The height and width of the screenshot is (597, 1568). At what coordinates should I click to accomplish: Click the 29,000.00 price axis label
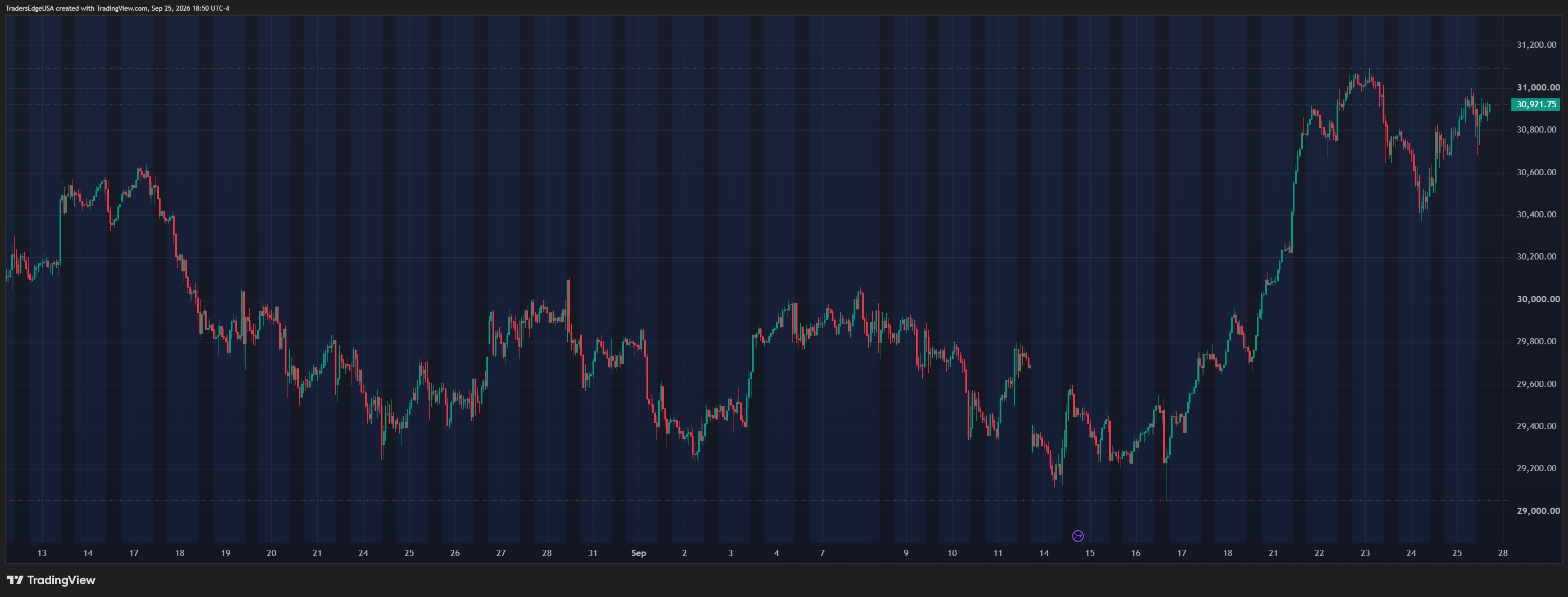pyautogui.click(x=1538, y=511)
